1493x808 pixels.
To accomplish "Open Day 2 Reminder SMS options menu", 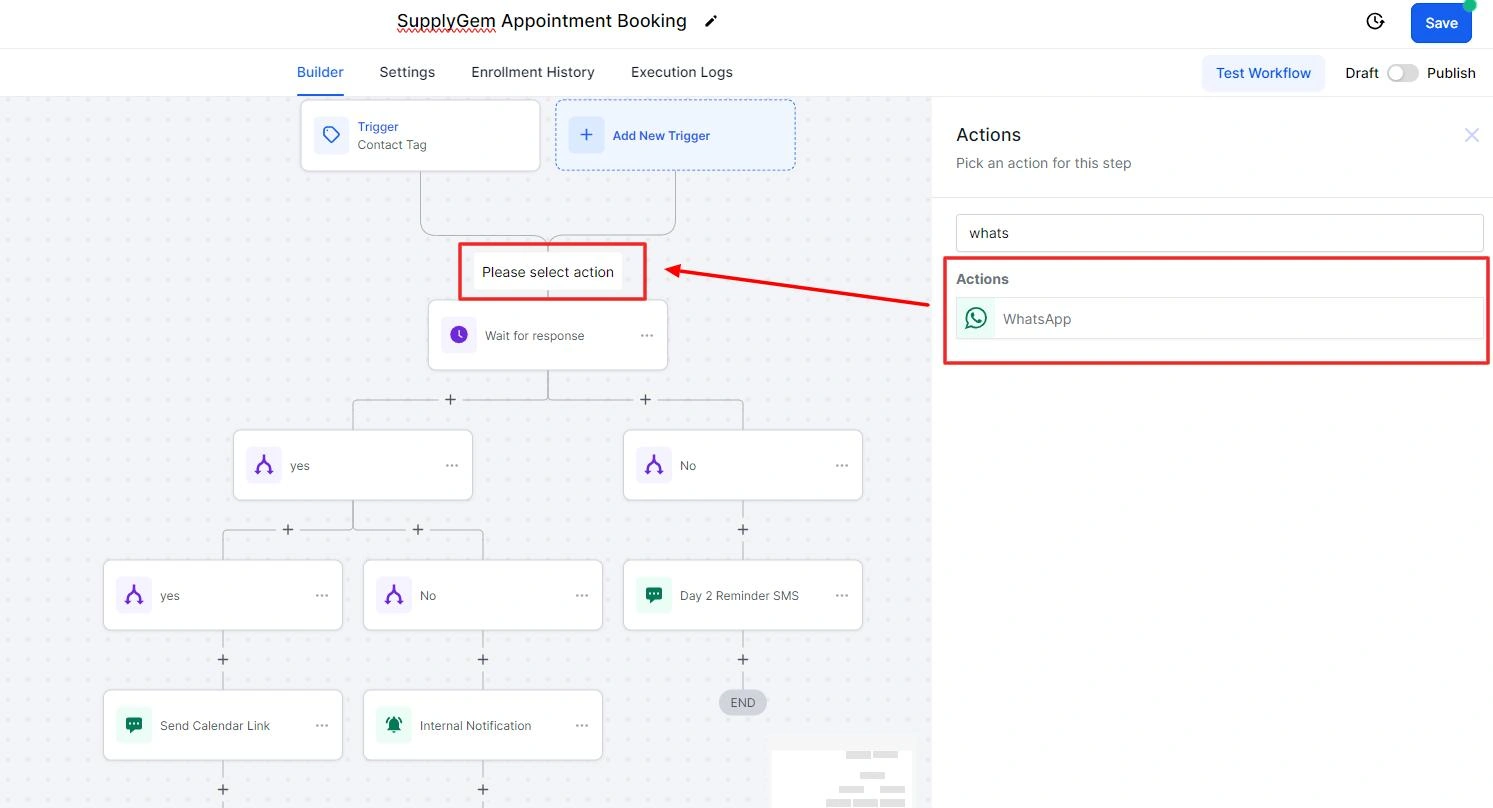I will click(x=842, y=596).
